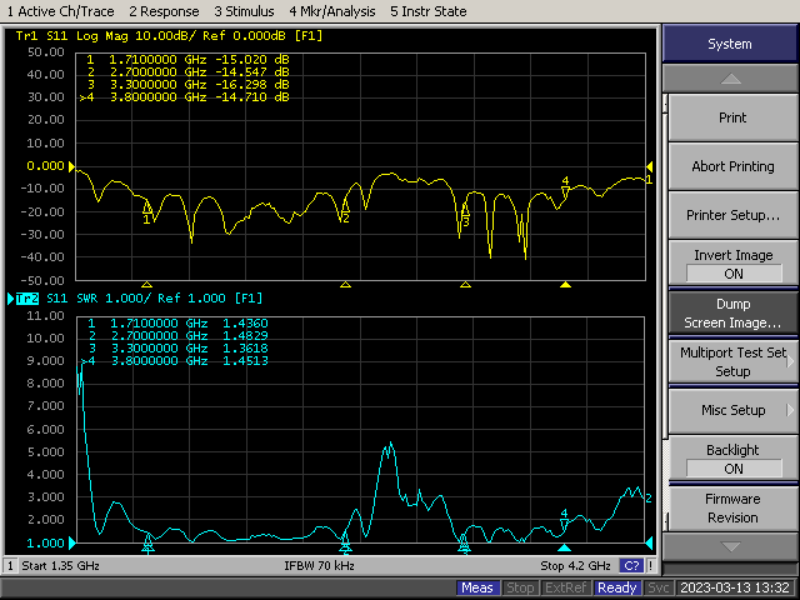Click filled marker 4 indicator below Log Mag graph
The image size is (800, 600).
coord(565,285)
